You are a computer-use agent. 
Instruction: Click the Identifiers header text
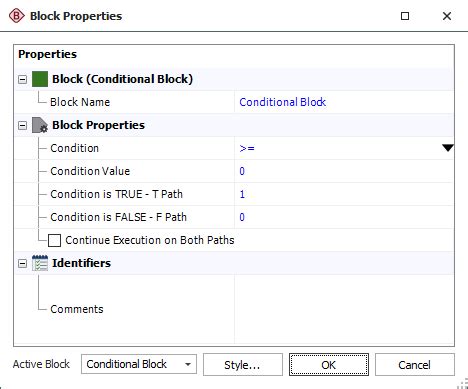pyautogui.click(x=81, y=263)
